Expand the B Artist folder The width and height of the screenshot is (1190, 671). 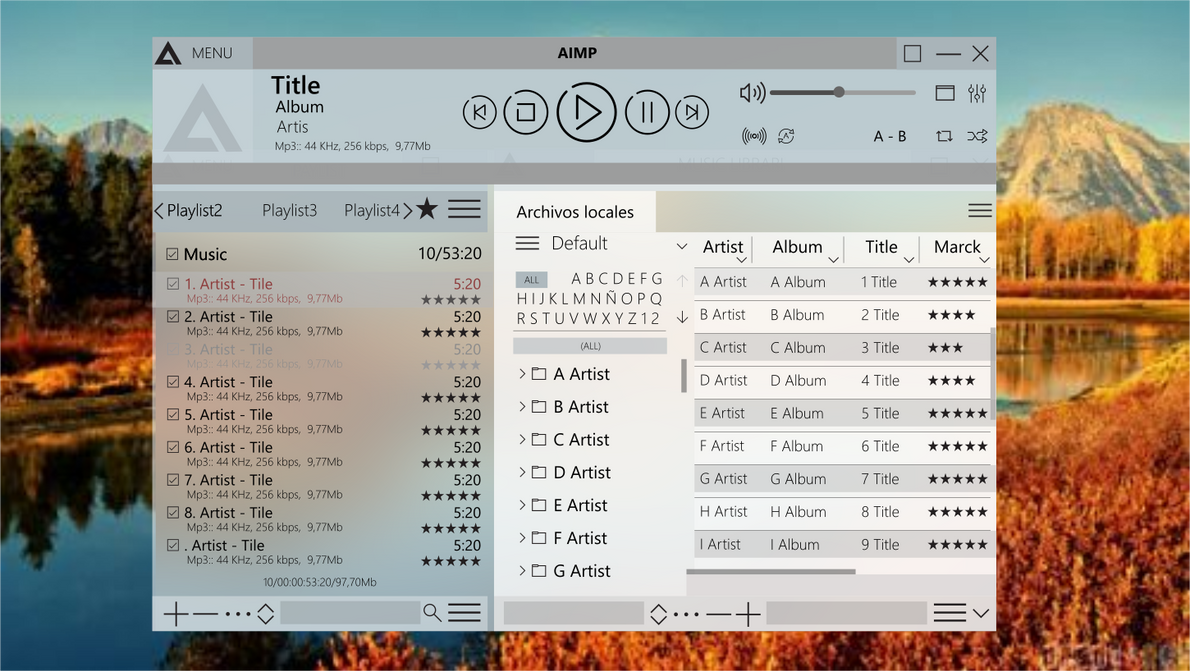point(522,406)
